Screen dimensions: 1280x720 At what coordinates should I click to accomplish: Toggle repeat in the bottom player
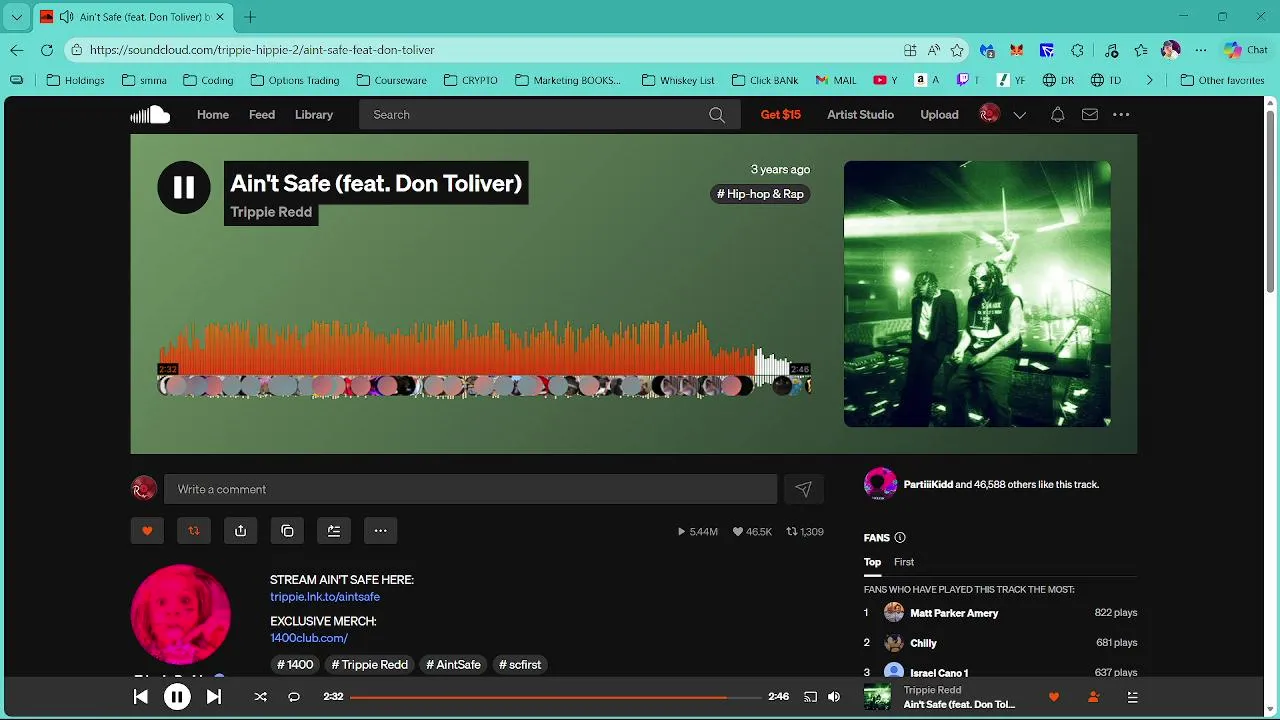(294, 697)
